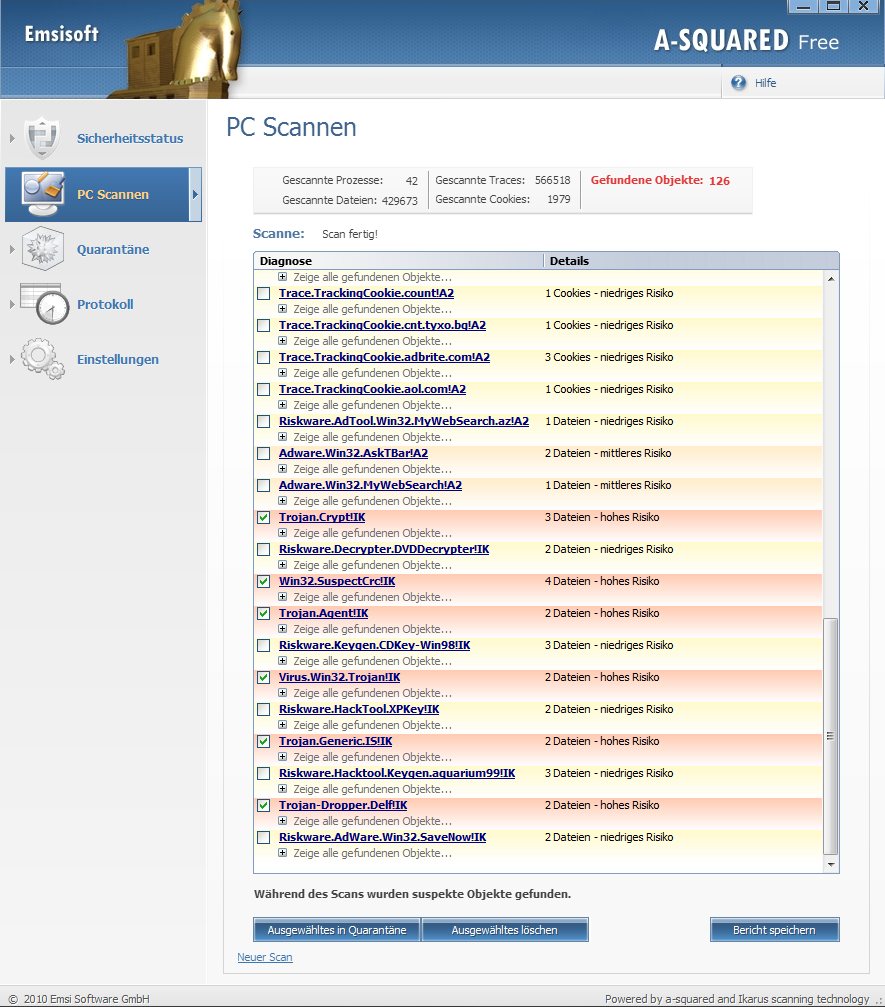Open the Quarantäne section label
This screenshot has width=885, height=1007.
(x=113, y=250)
